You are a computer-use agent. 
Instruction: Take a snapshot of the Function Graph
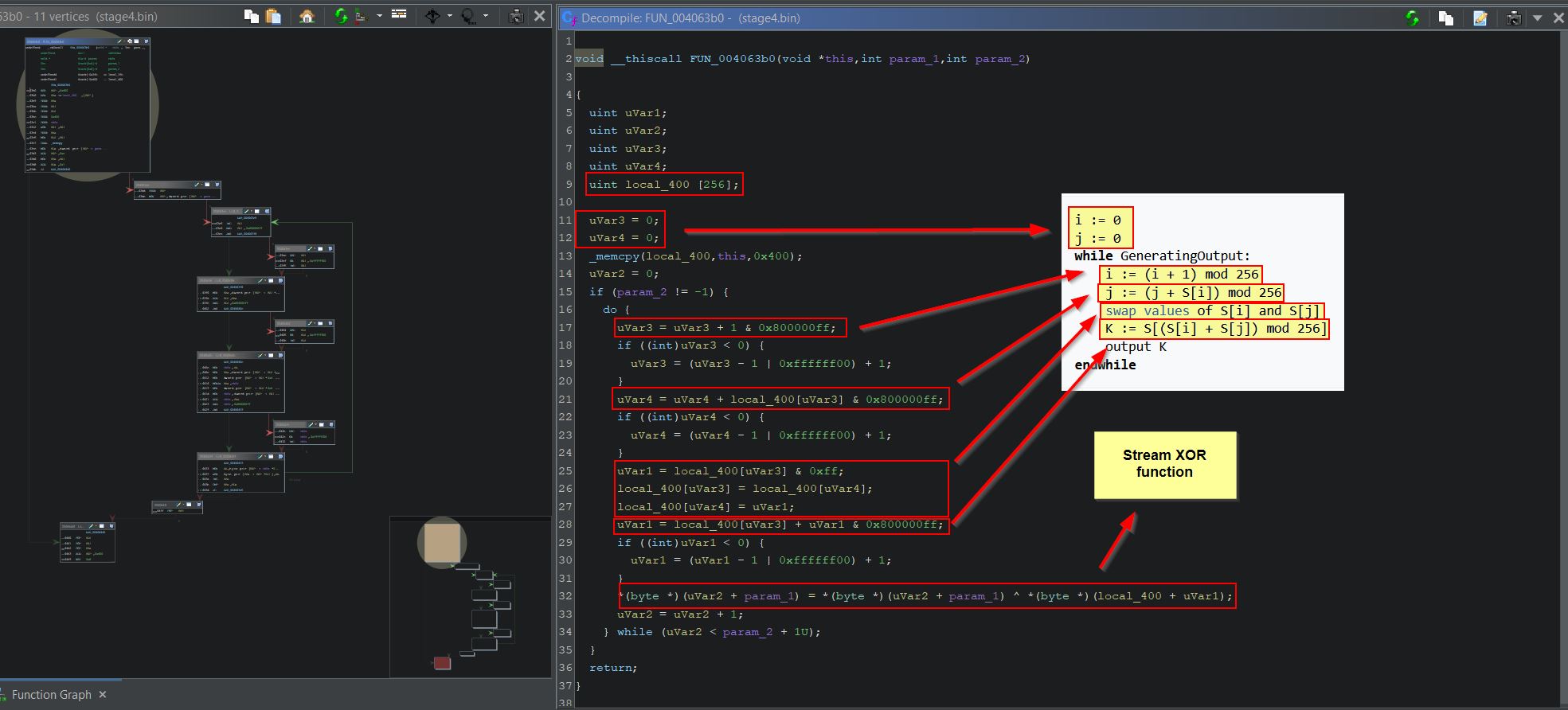[516, 16]
